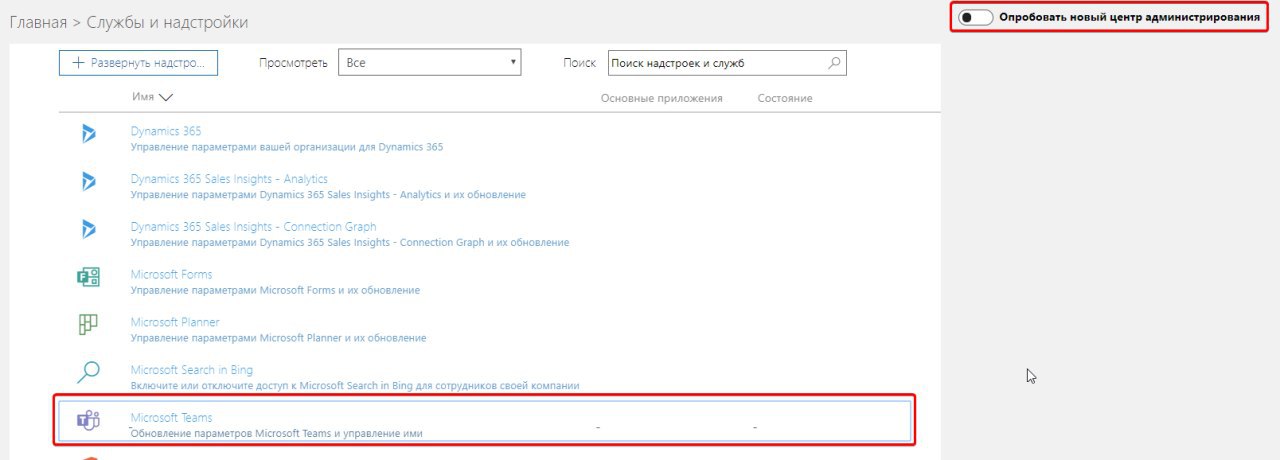The image size is (1280, 460).
Task: Open Dynamics 365 Sales Insights - Connection Graph
Action: point(254,227)
